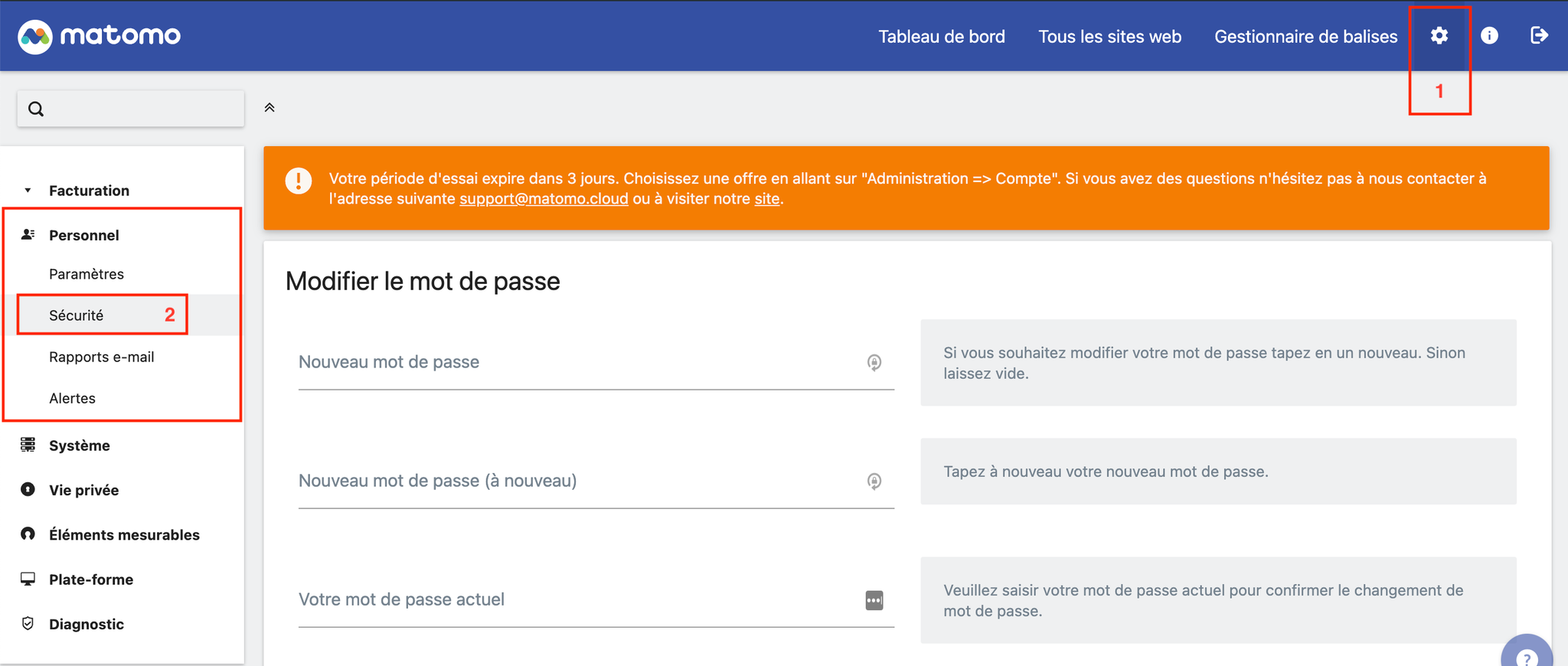Click the info icon in header
Screen dimensions: 1568x666
click(x=1489, y=35)
